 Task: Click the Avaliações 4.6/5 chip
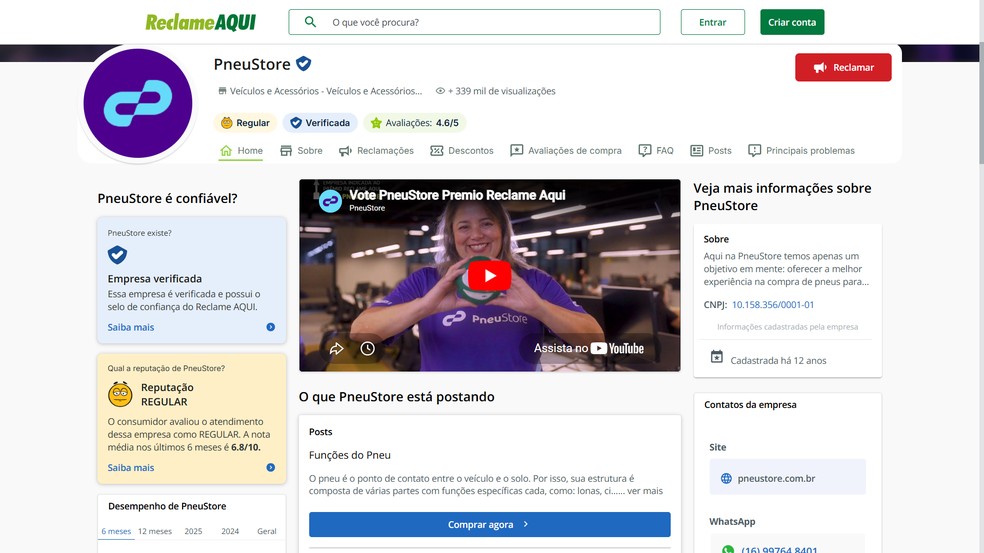415,123
